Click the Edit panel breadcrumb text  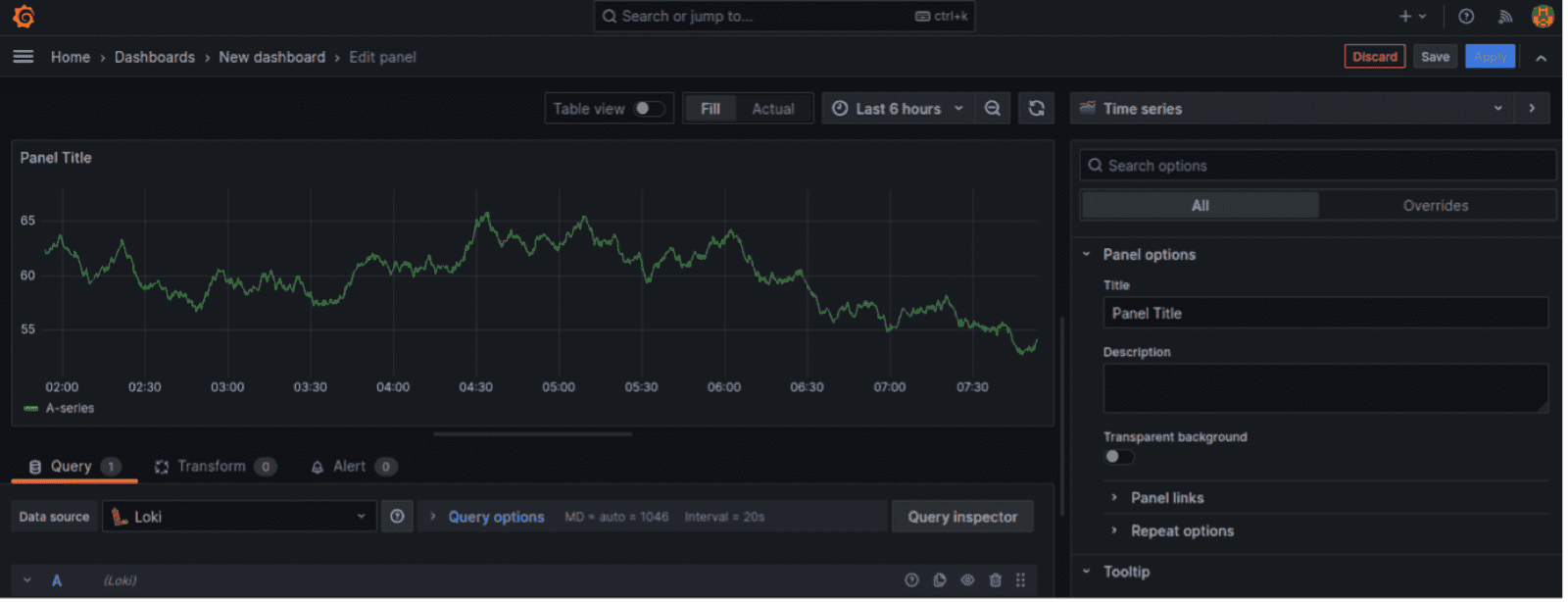tap(382, 57)
